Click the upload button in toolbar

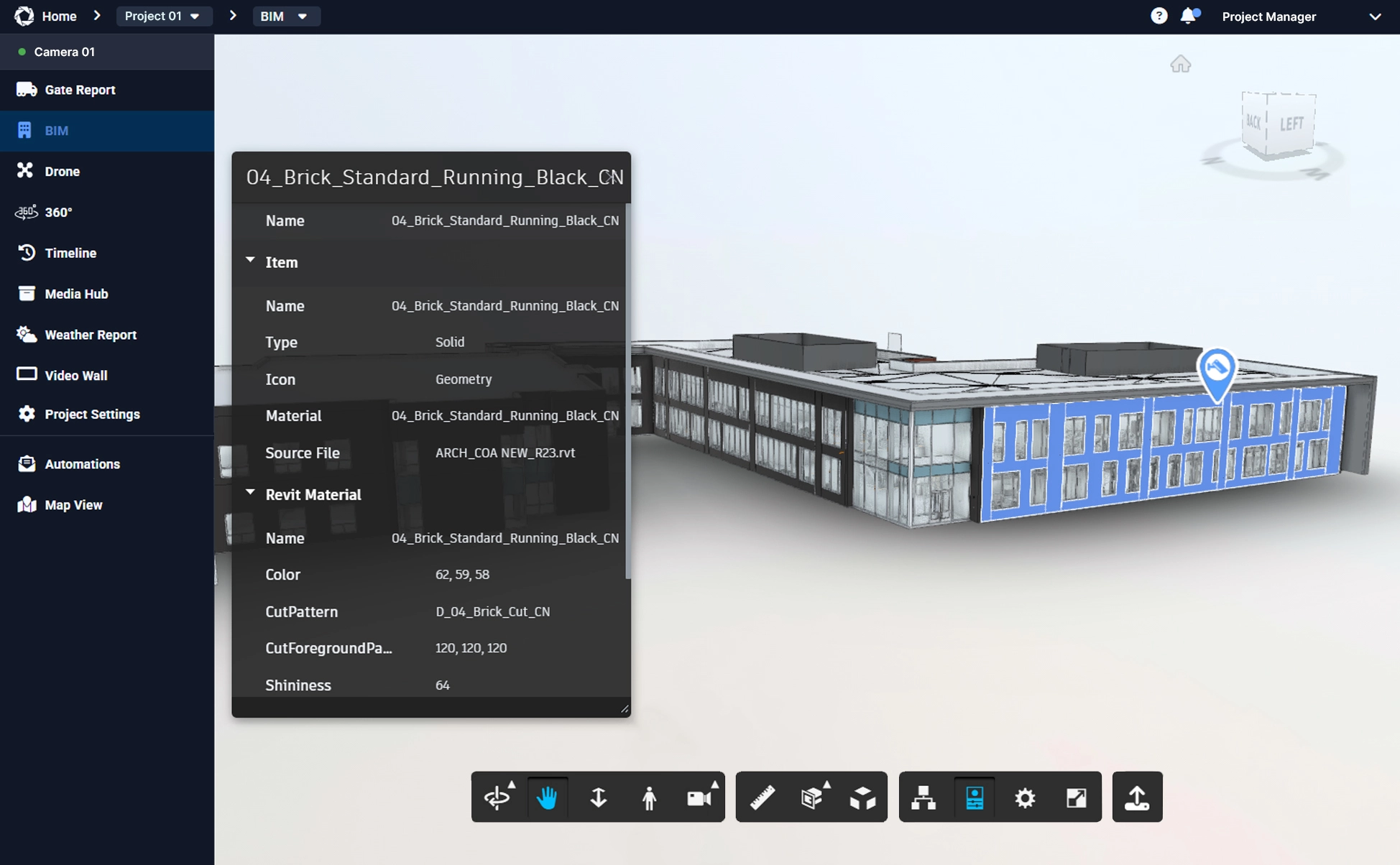coord(1137,797)
